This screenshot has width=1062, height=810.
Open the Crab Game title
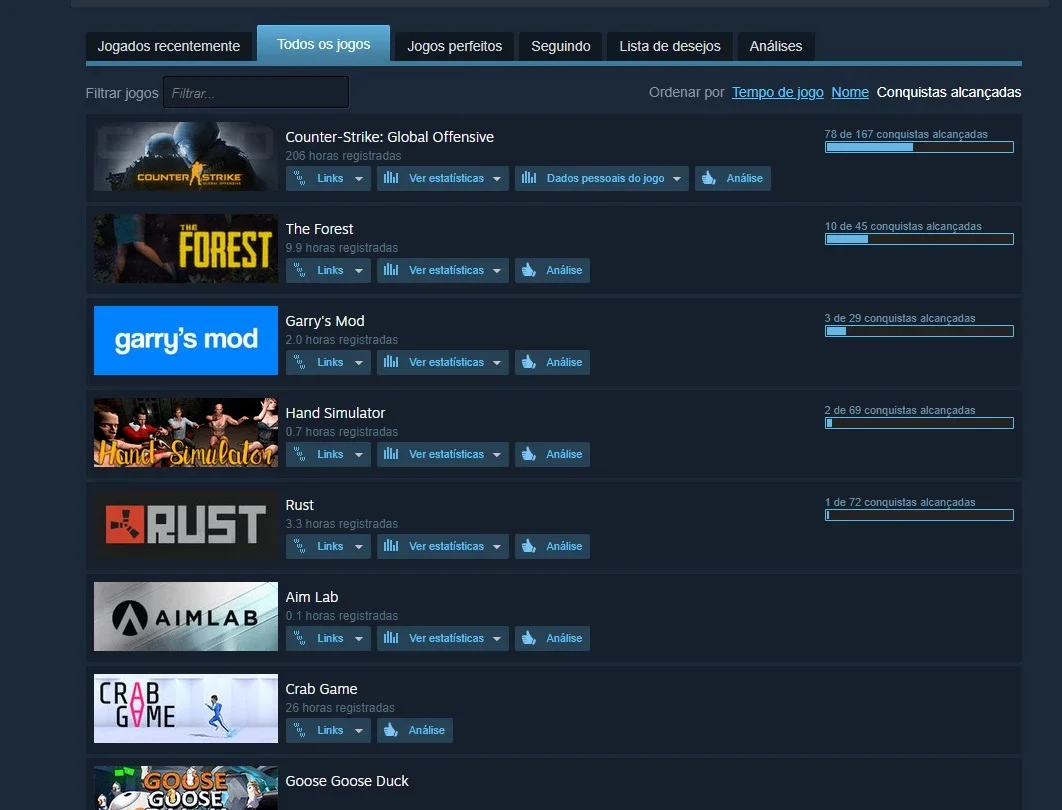[x=321, y=689]
